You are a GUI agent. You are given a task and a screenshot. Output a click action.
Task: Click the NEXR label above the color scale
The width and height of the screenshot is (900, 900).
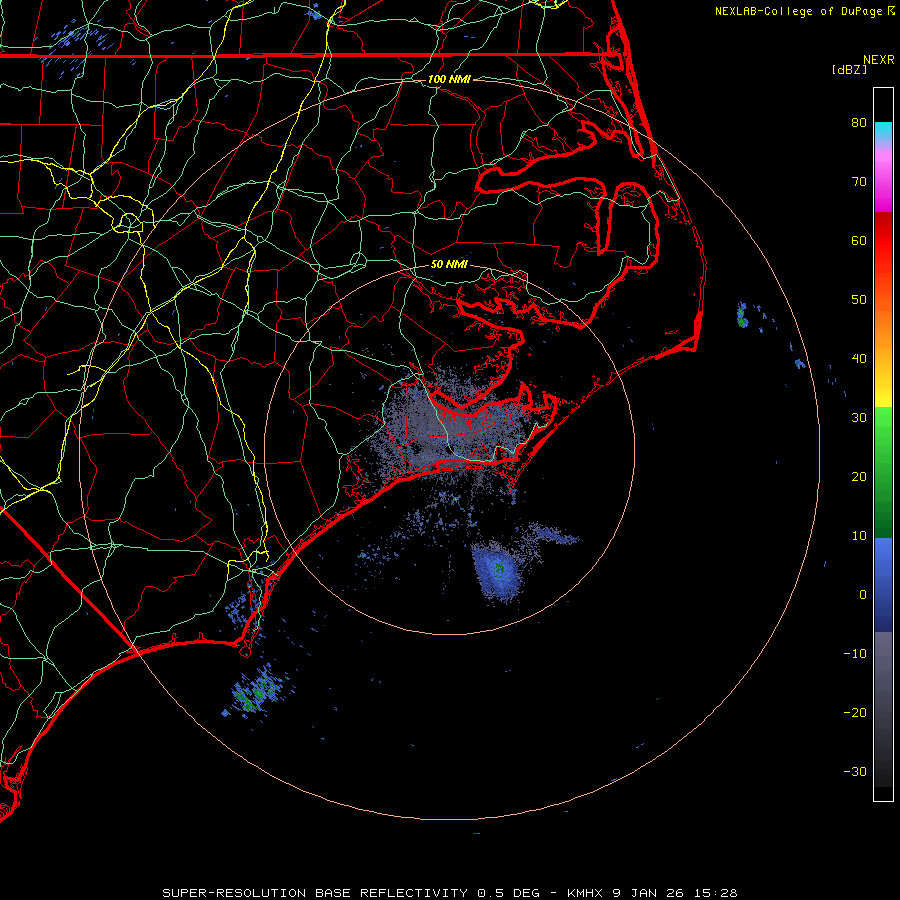pos(879,60)
